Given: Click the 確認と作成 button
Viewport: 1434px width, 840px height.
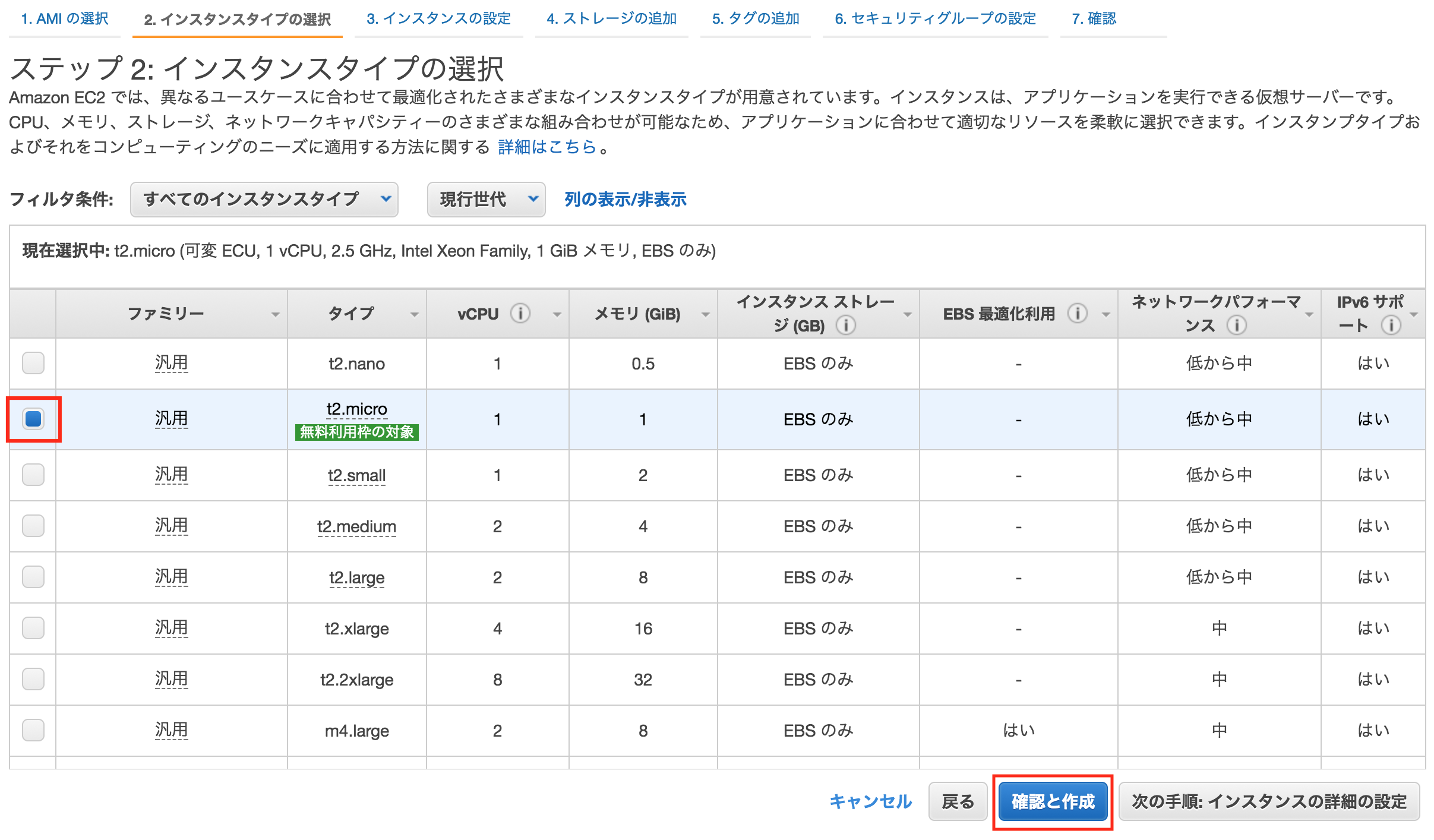Looking at the screenshot, I should [x=1053, y=801].
